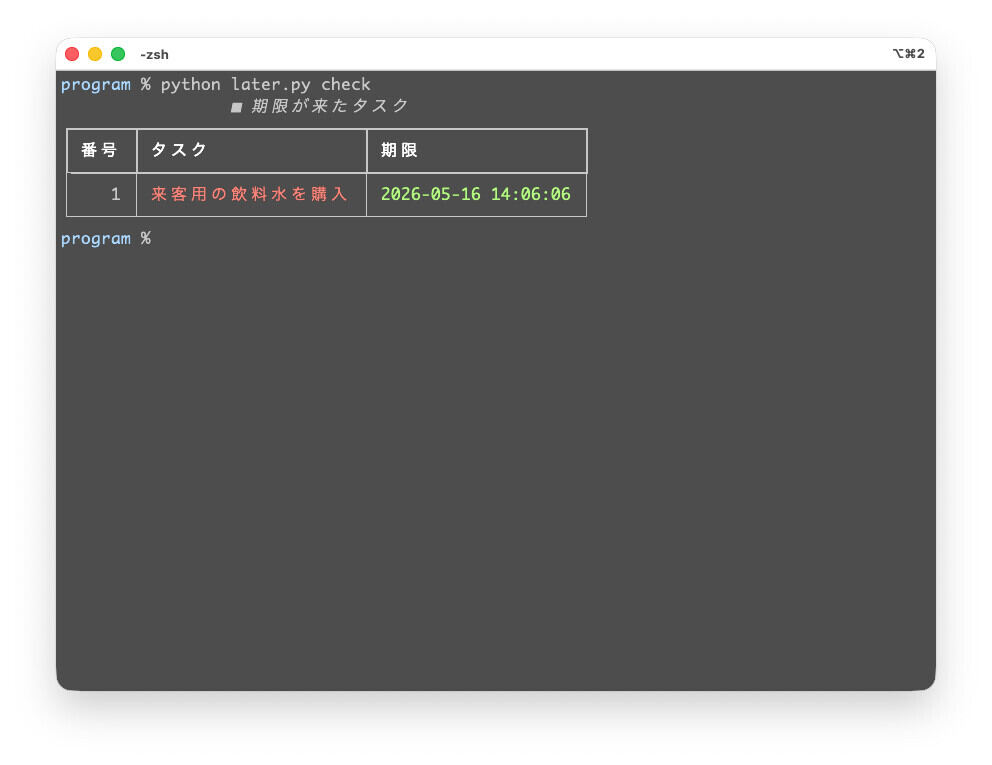Click the 'python later.py check' command text
The width and height of the screenshot is (992, 765).
265,85
